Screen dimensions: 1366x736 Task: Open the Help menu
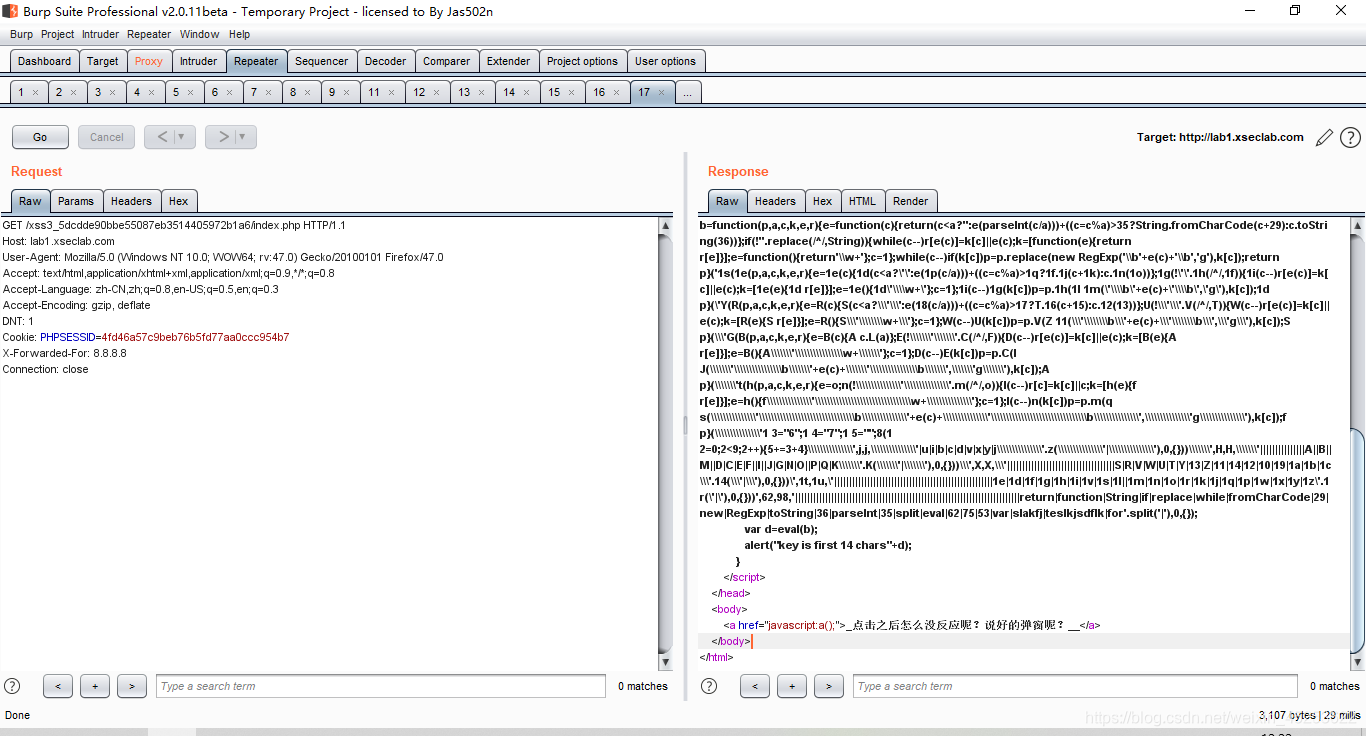(239, 34)
